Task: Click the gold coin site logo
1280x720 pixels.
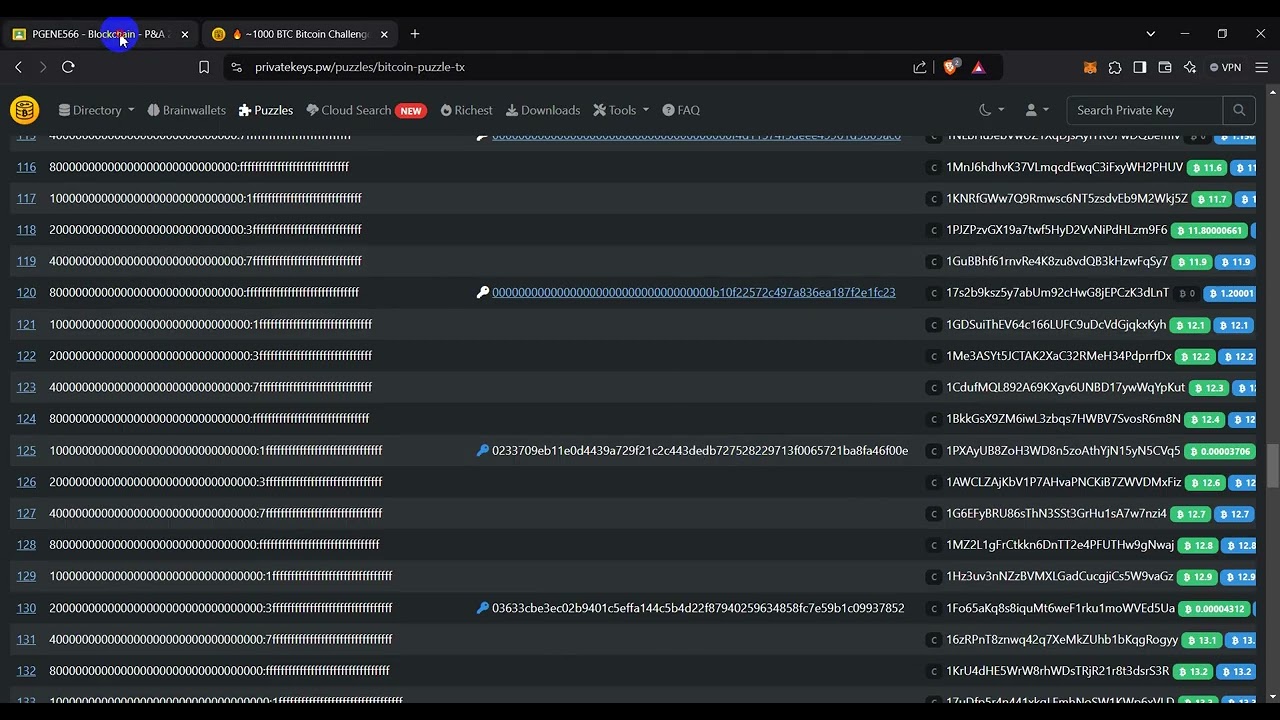Action: 25,110
